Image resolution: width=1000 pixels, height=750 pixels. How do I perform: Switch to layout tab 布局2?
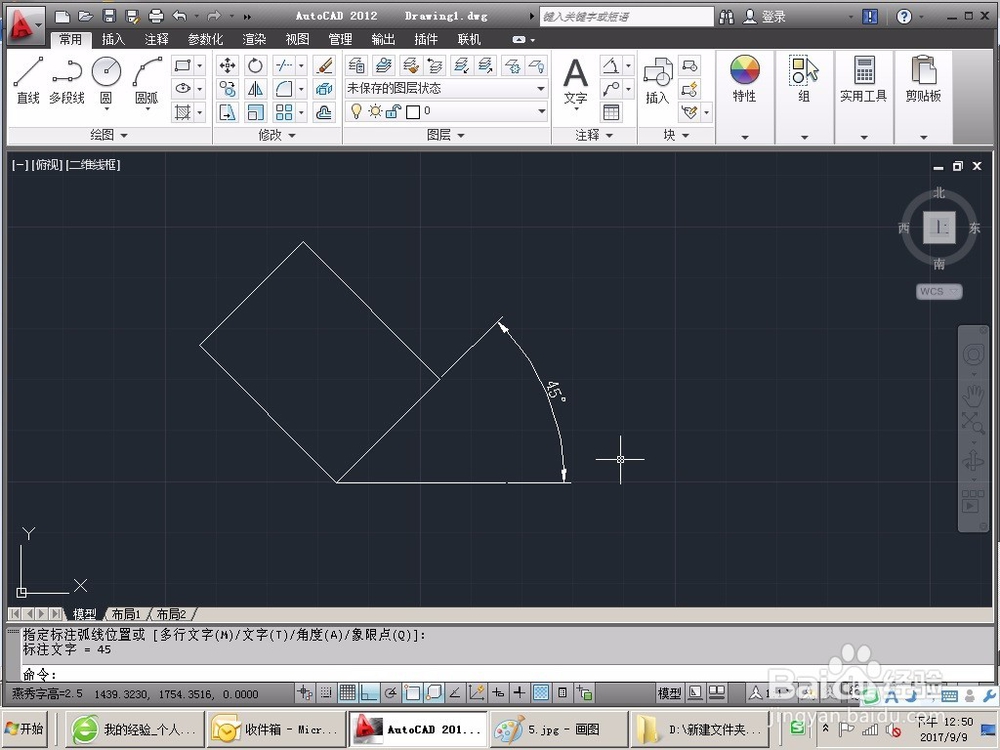171,614
